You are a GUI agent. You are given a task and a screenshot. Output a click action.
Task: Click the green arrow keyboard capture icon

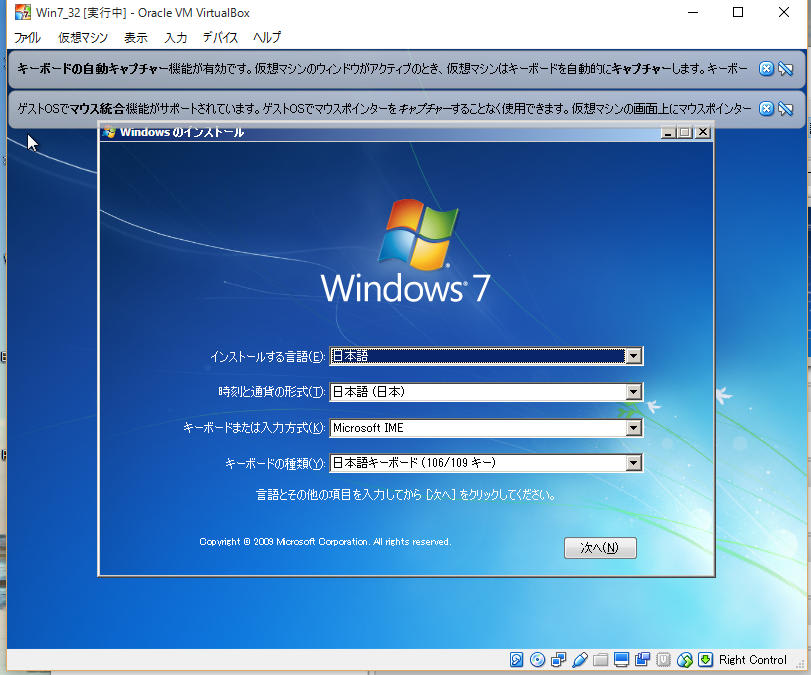click(x=705, y=659)
